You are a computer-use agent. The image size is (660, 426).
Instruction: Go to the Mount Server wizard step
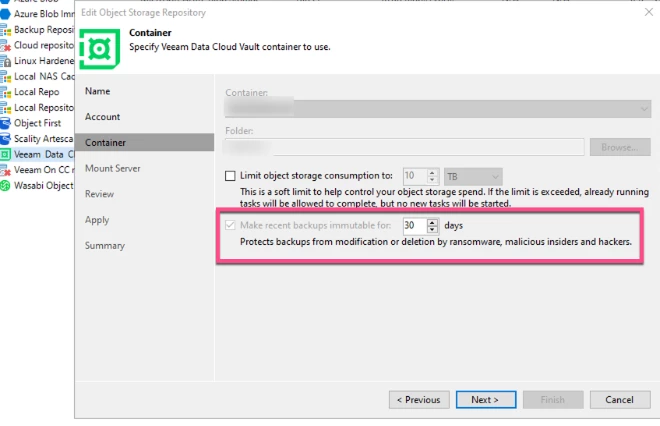(113, 168)
